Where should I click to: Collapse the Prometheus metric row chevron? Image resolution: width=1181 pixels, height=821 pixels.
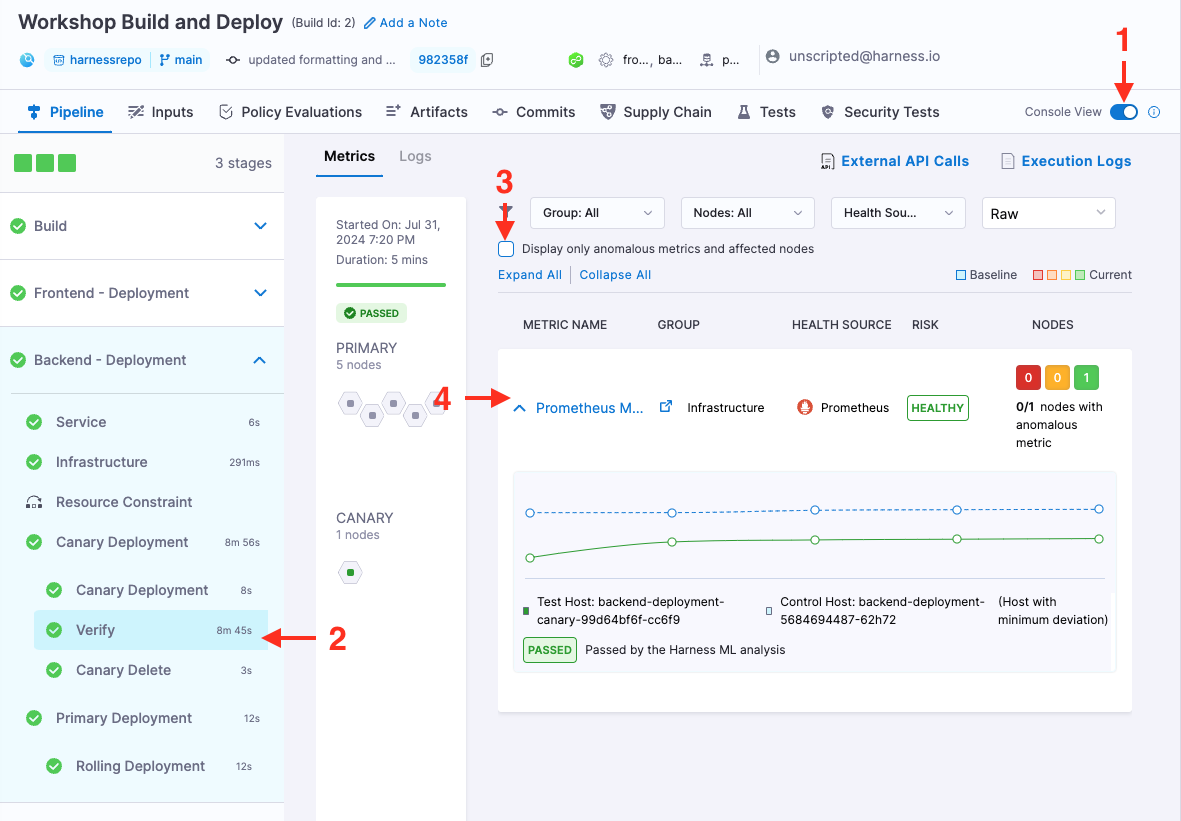[519, 408]
